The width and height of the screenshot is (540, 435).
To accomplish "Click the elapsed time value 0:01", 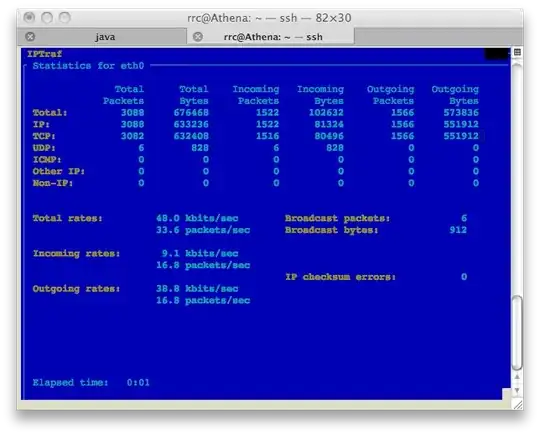I will pos(138,383).
